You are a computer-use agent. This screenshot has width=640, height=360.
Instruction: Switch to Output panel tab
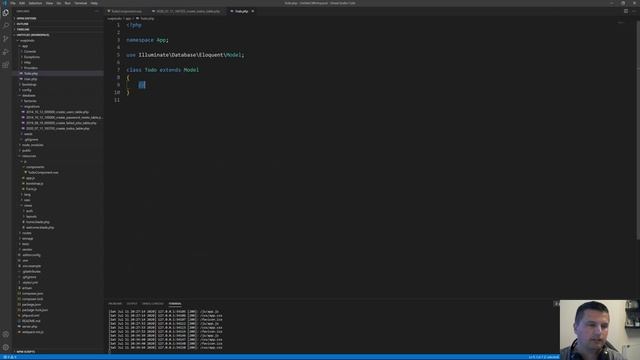[x=132, y=304]
